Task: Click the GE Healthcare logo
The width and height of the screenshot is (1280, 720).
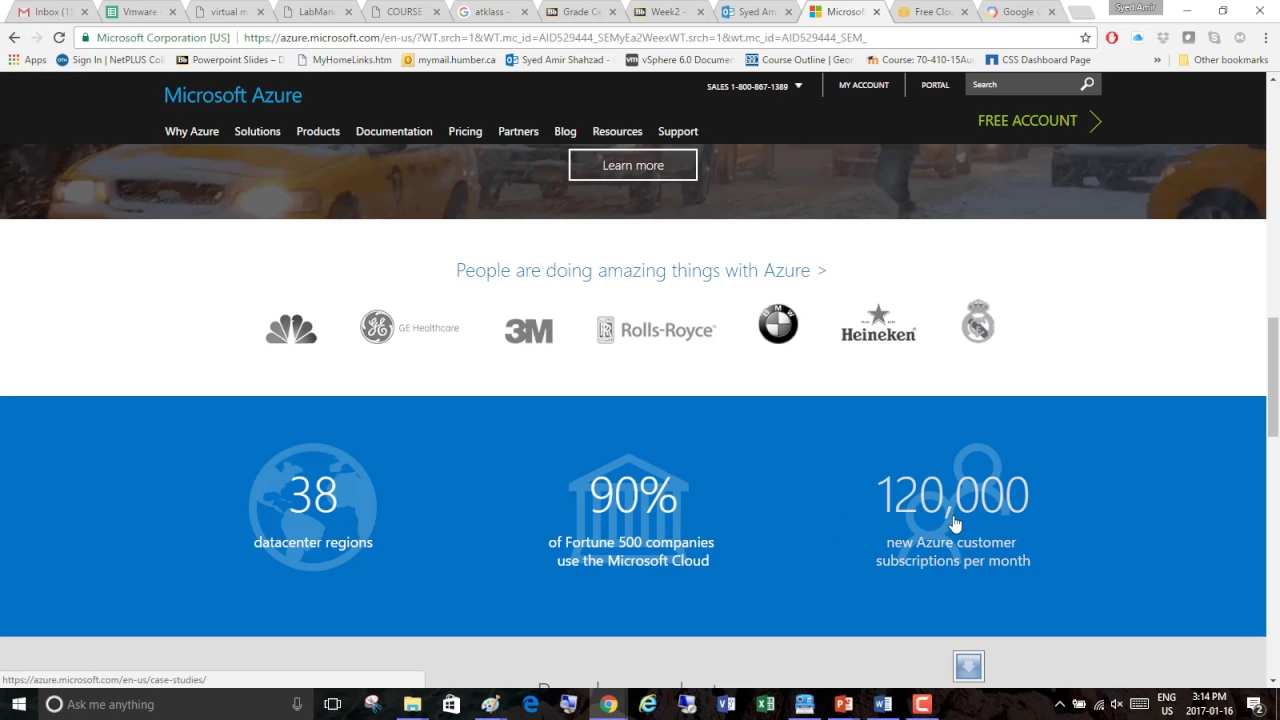Action: click(410, 327)
